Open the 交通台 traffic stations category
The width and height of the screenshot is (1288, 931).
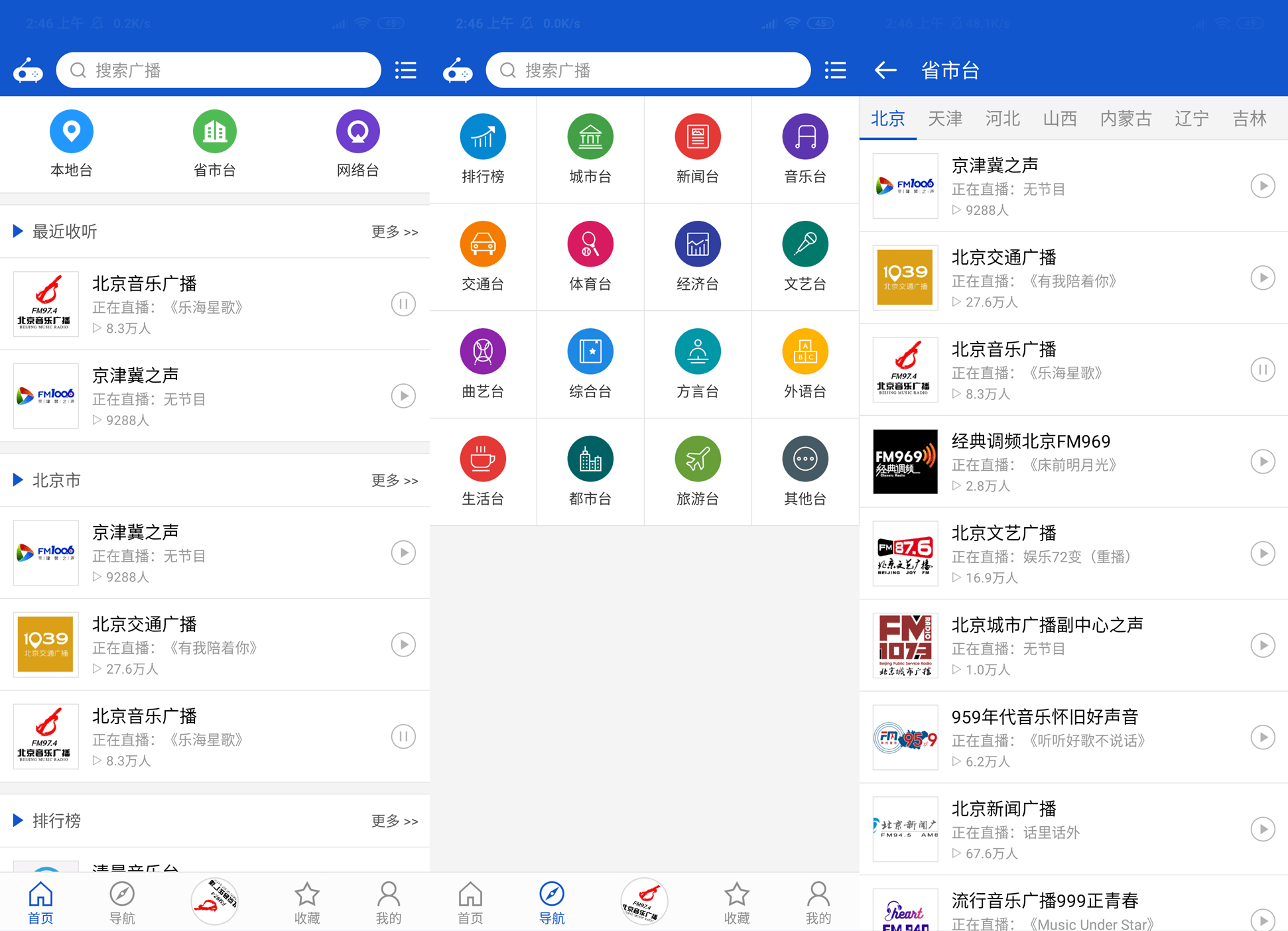point(482,255)
